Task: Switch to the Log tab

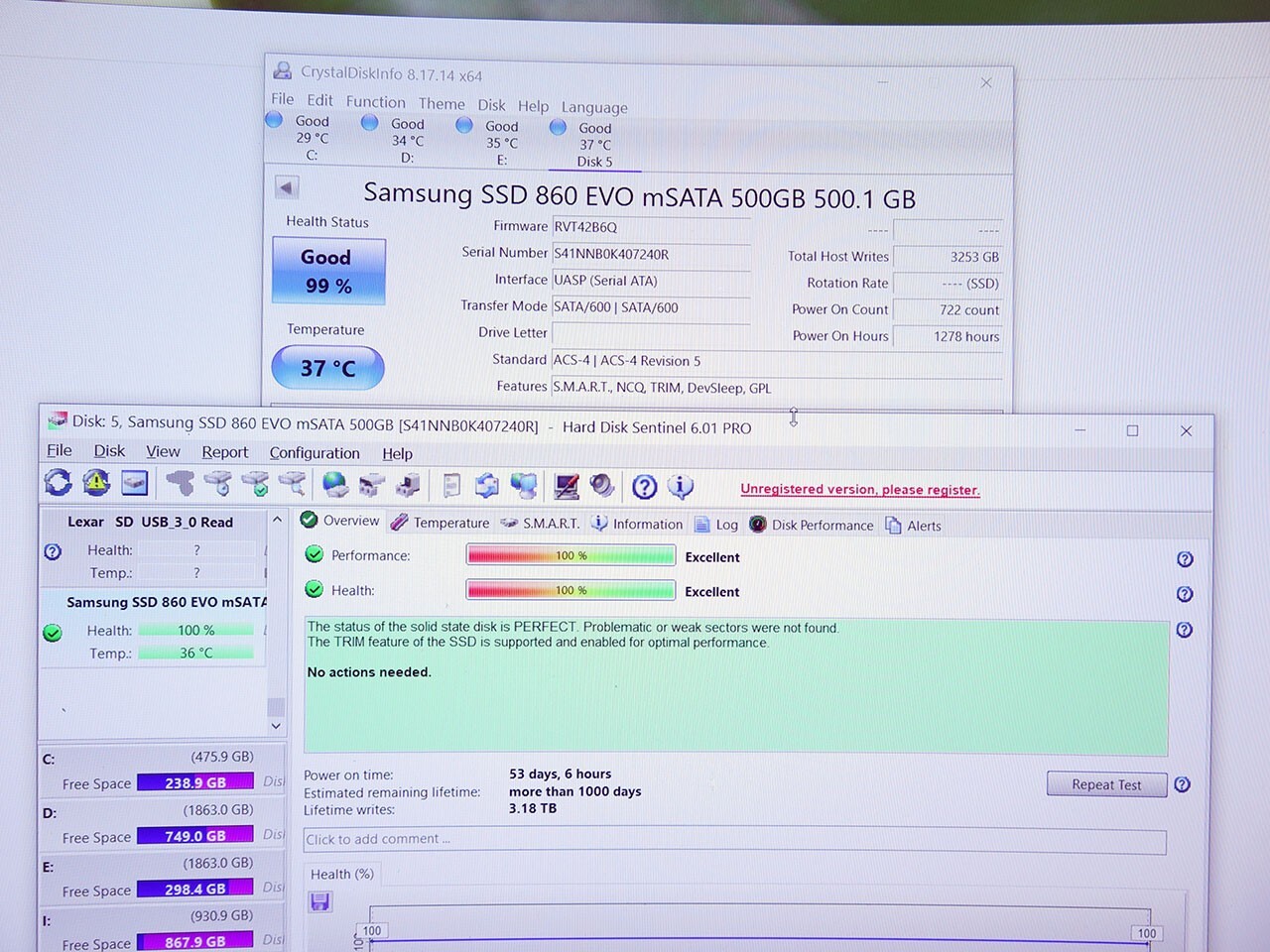Action: click(x=716, y=525)
